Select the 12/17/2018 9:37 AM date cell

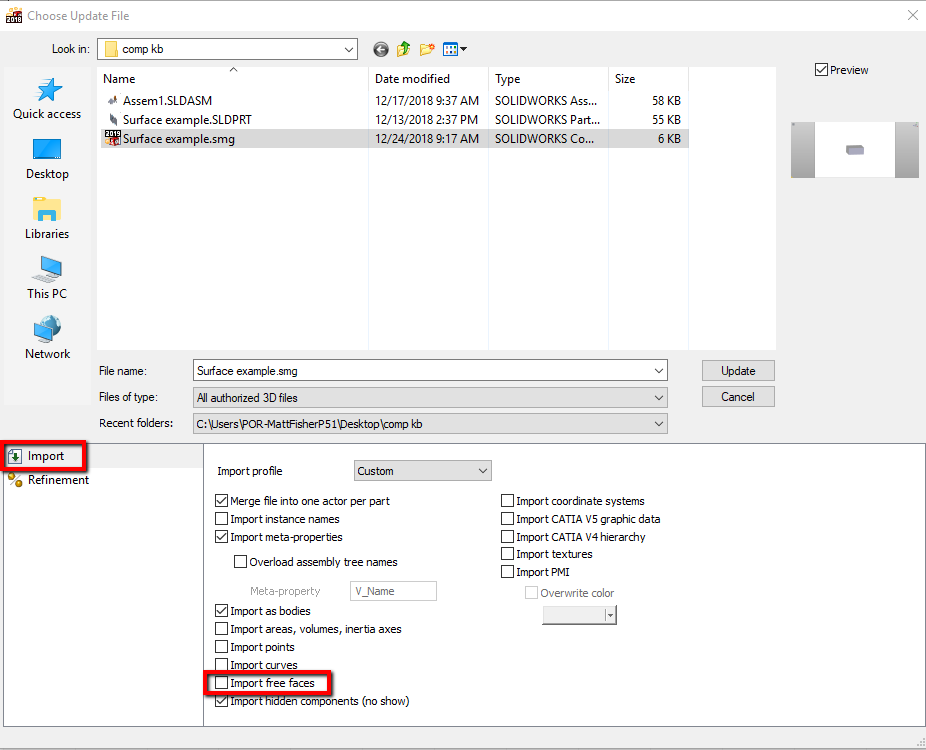point(426,100)
